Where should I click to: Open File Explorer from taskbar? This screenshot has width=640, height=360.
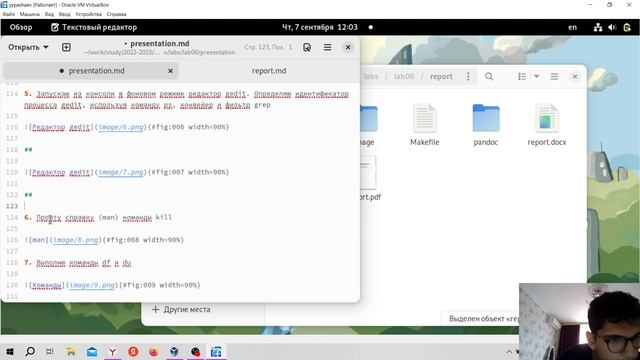[71, 351]
